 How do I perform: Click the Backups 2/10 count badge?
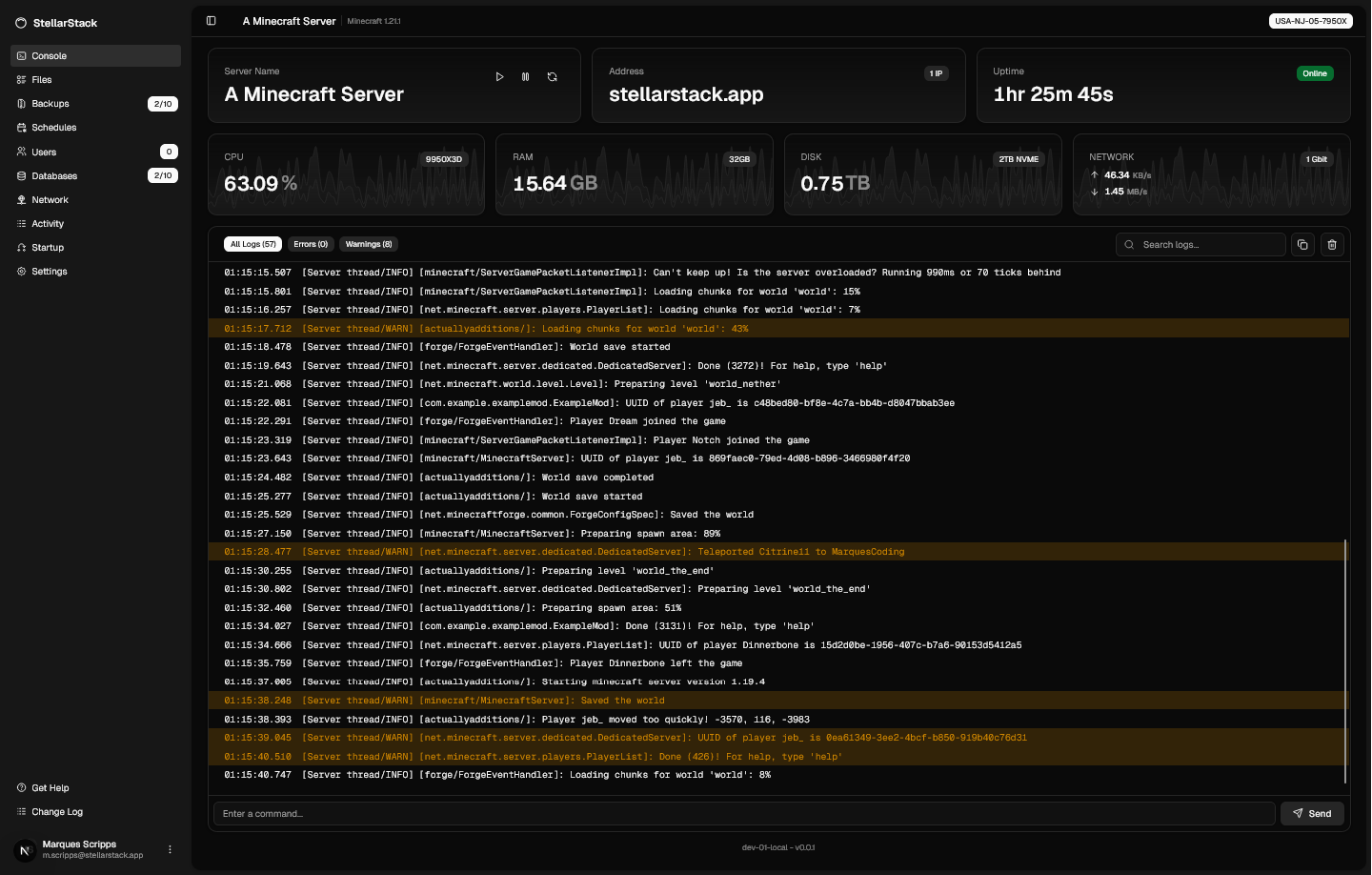(x=163, y=104)
